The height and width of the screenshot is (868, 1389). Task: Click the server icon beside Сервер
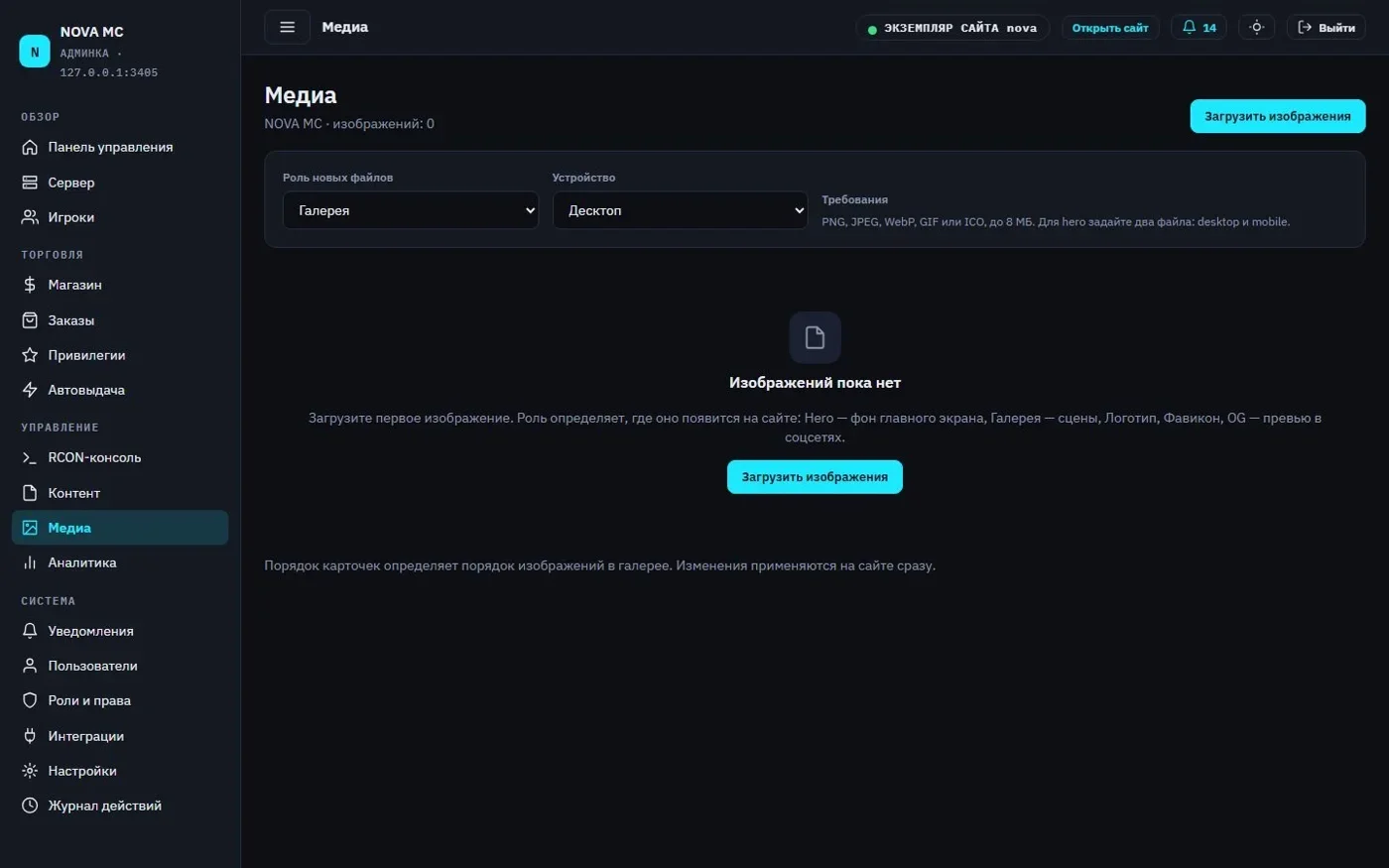tap(30, 183)
